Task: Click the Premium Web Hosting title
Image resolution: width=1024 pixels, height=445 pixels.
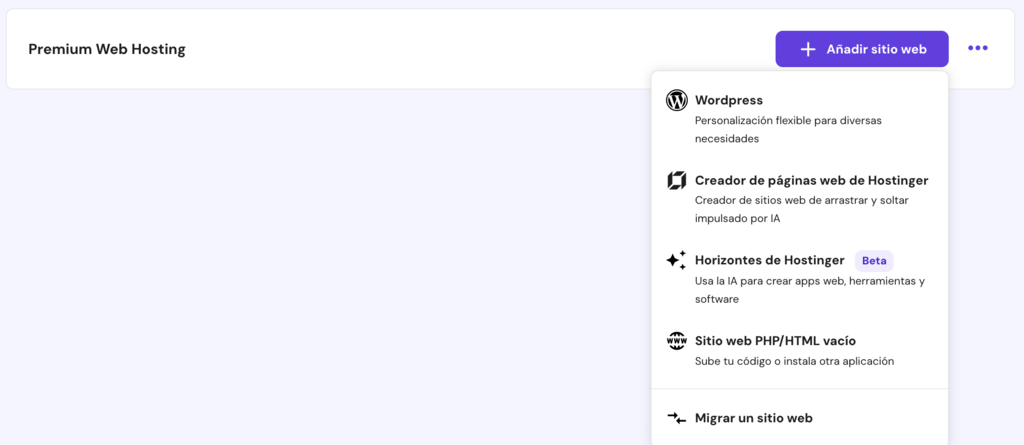Action: [107, 49]
